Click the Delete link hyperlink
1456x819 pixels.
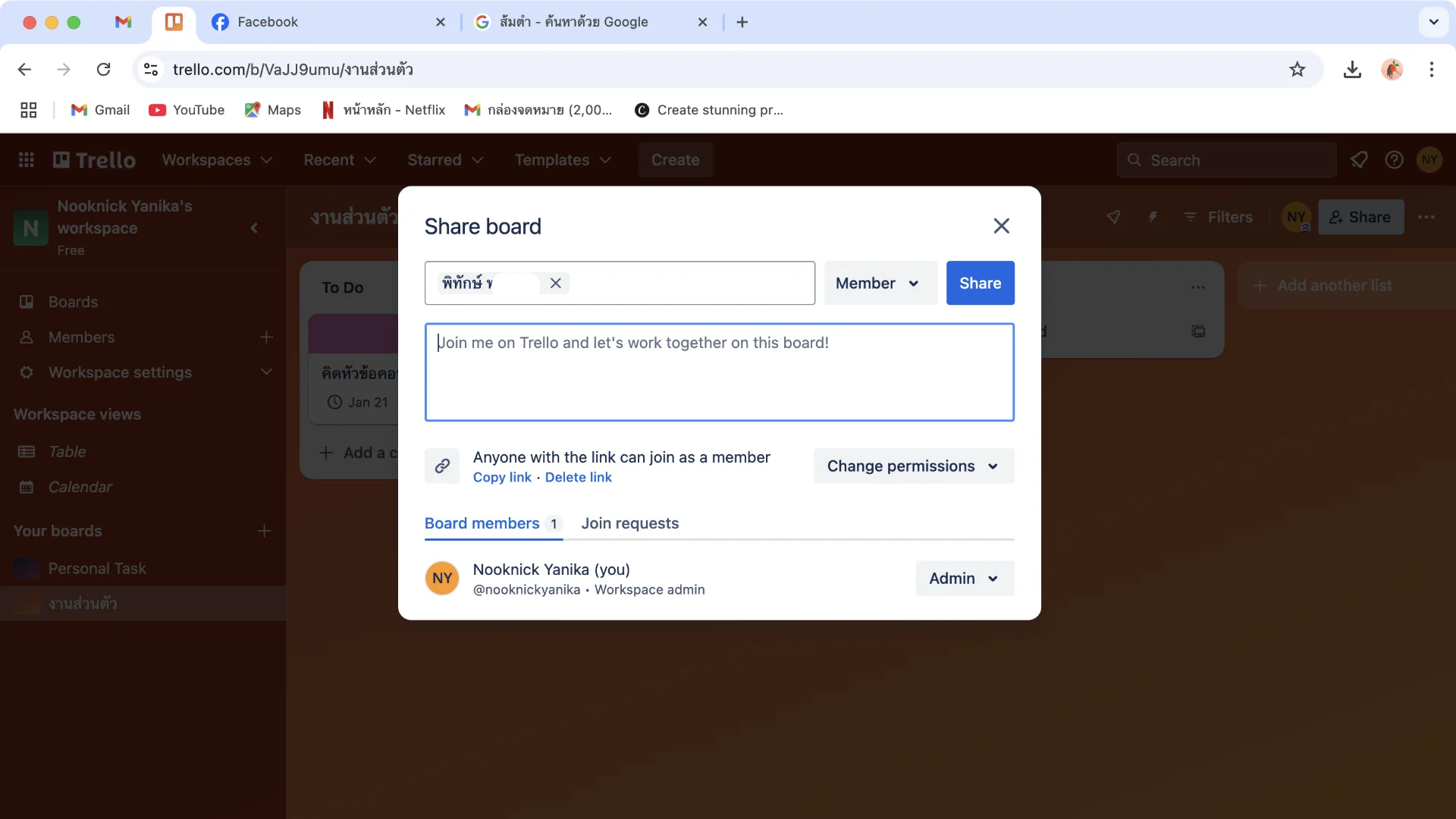point(578,477)
